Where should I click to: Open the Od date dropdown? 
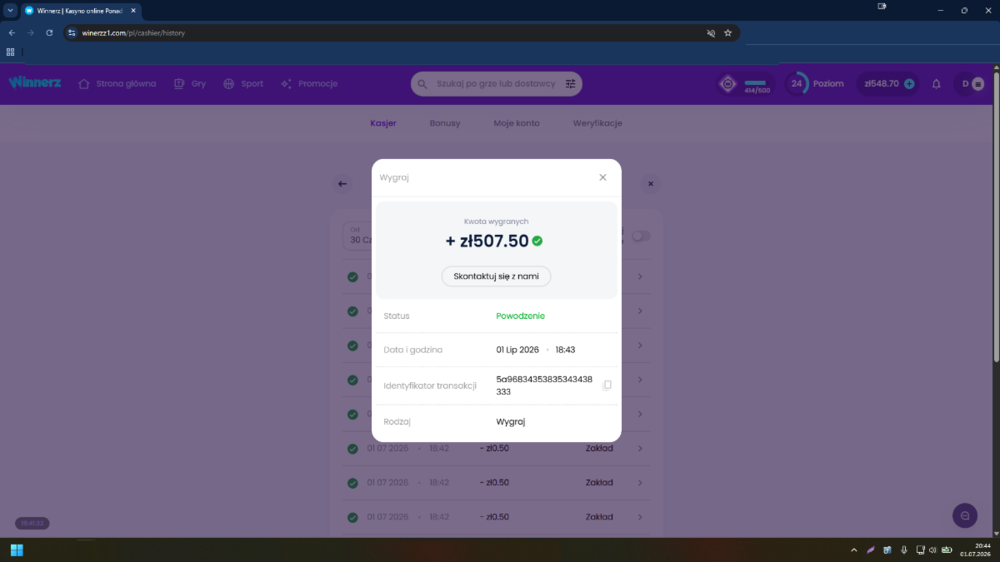pos(358,235)
